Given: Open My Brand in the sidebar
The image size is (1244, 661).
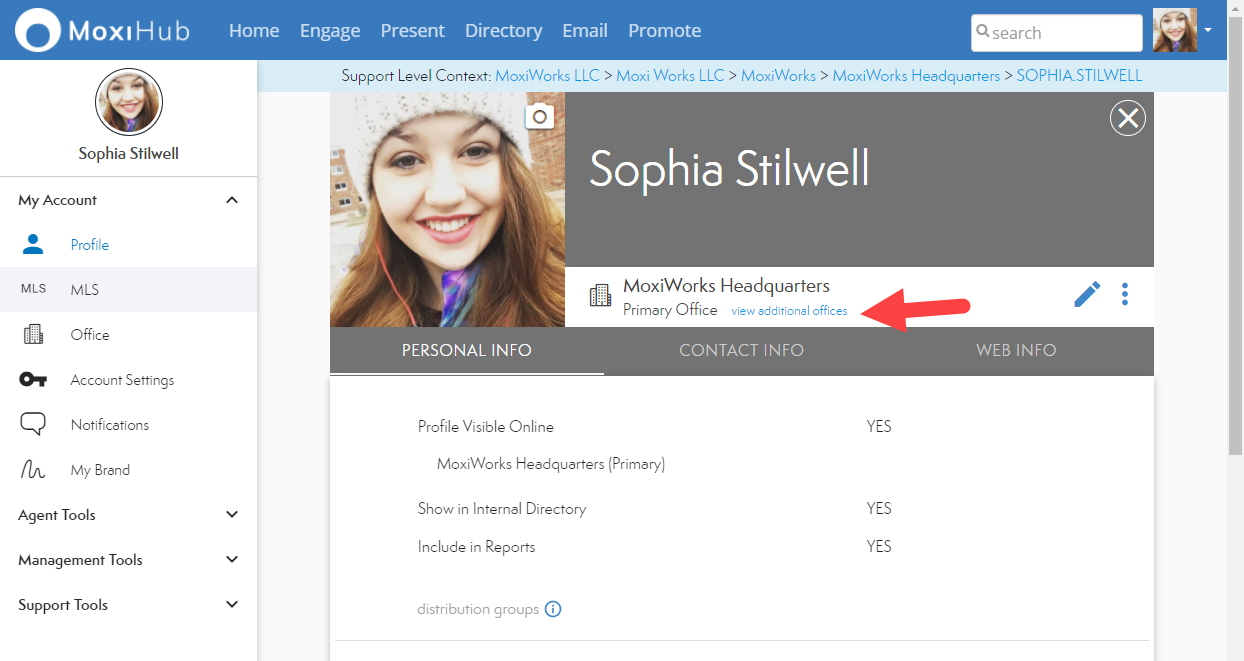Looking at the screenshot, I should [99, 470].
